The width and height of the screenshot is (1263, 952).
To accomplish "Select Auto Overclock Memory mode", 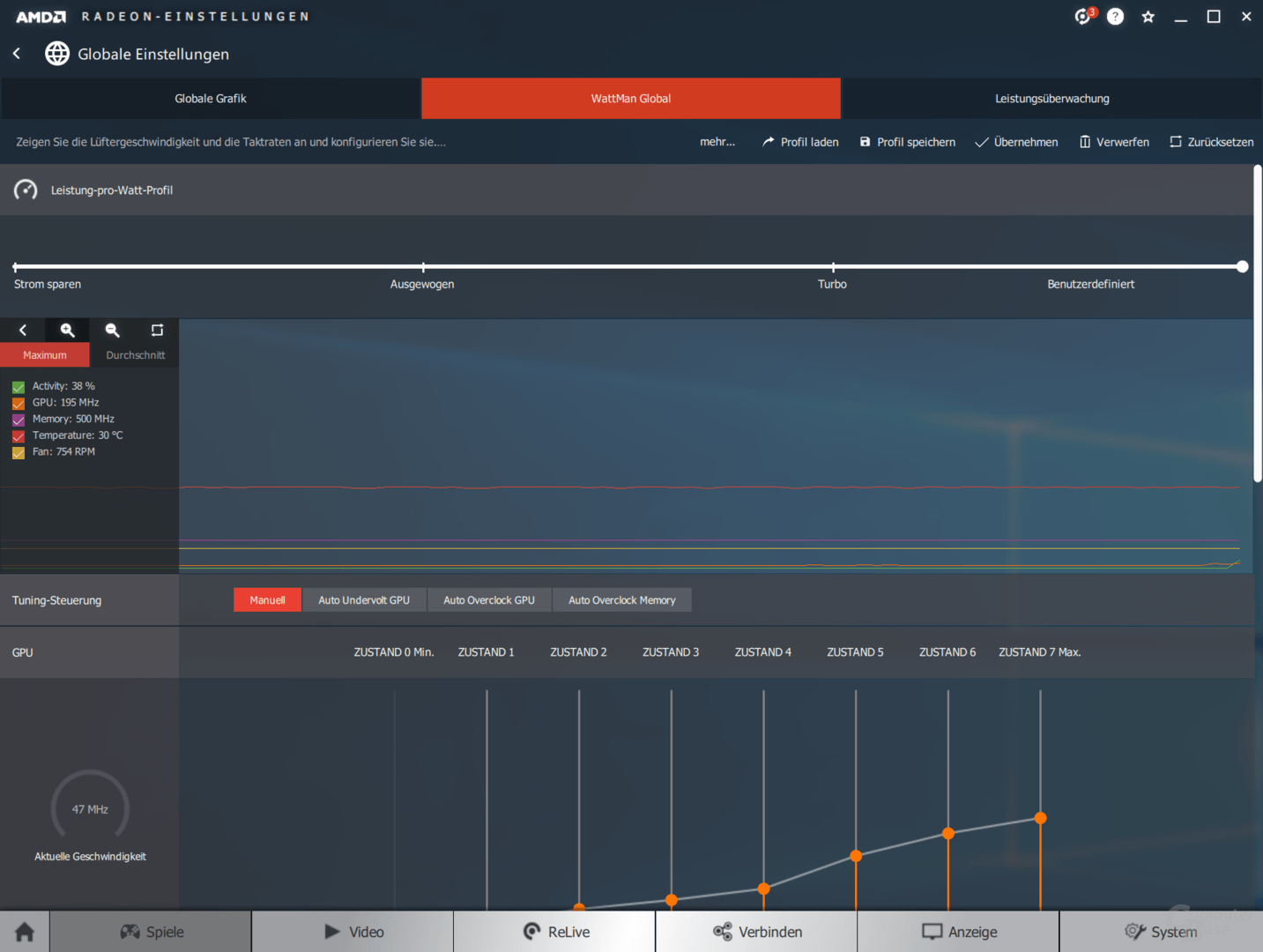I will [622, 600].
